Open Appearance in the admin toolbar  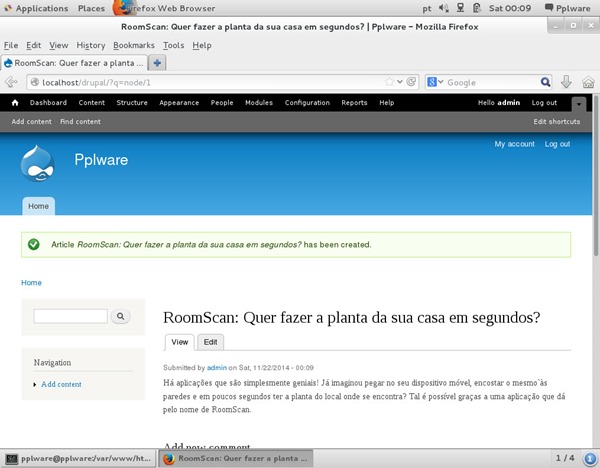pos(179,103)
